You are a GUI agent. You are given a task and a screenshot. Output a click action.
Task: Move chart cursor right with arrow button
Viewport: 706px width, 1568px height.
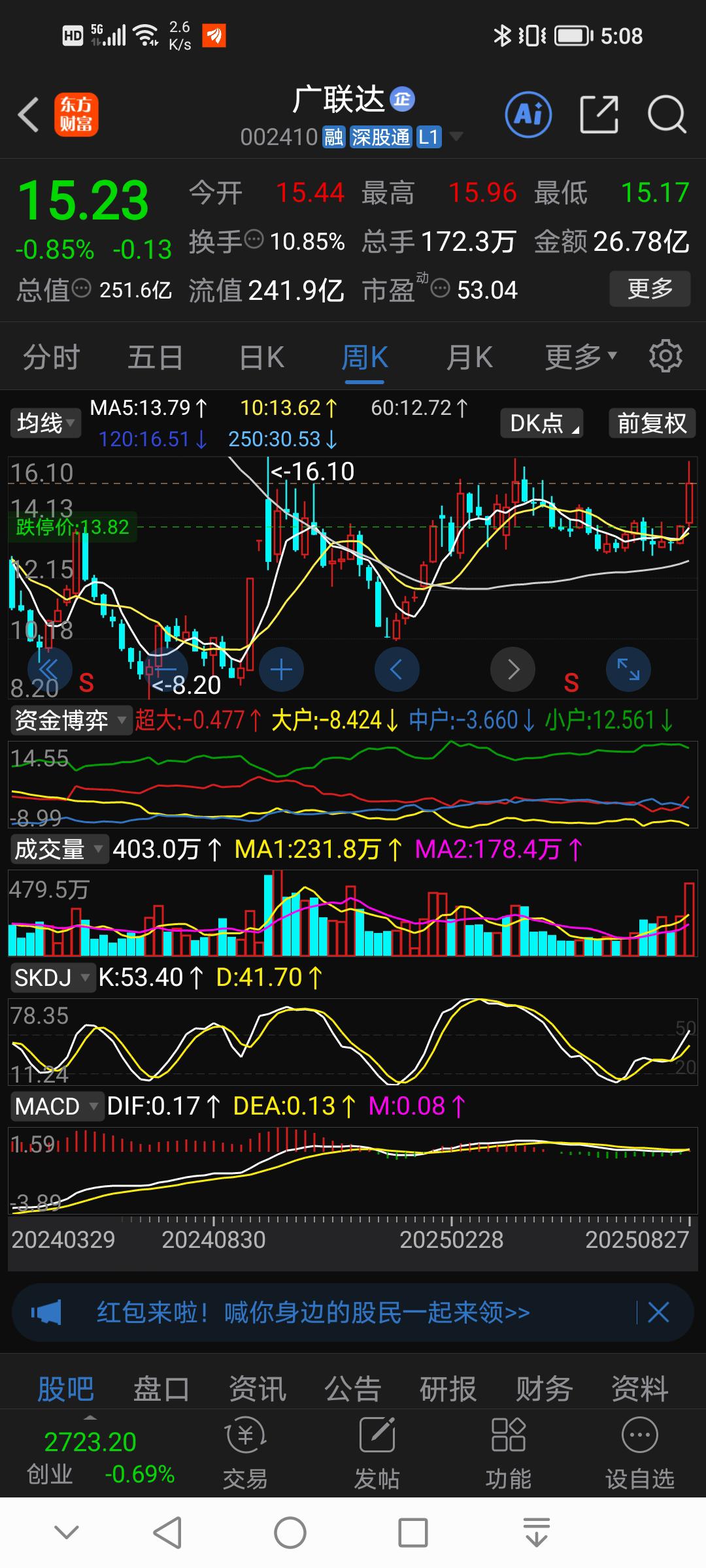[513, 670]
